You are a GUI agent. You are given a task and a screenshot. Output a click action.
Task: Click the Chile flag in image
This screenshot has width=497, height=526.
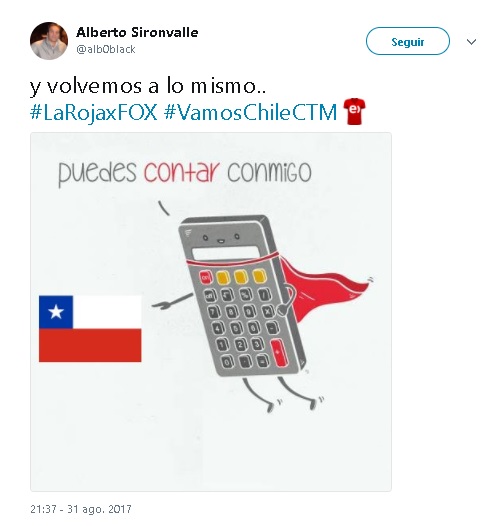pos(90,329)
